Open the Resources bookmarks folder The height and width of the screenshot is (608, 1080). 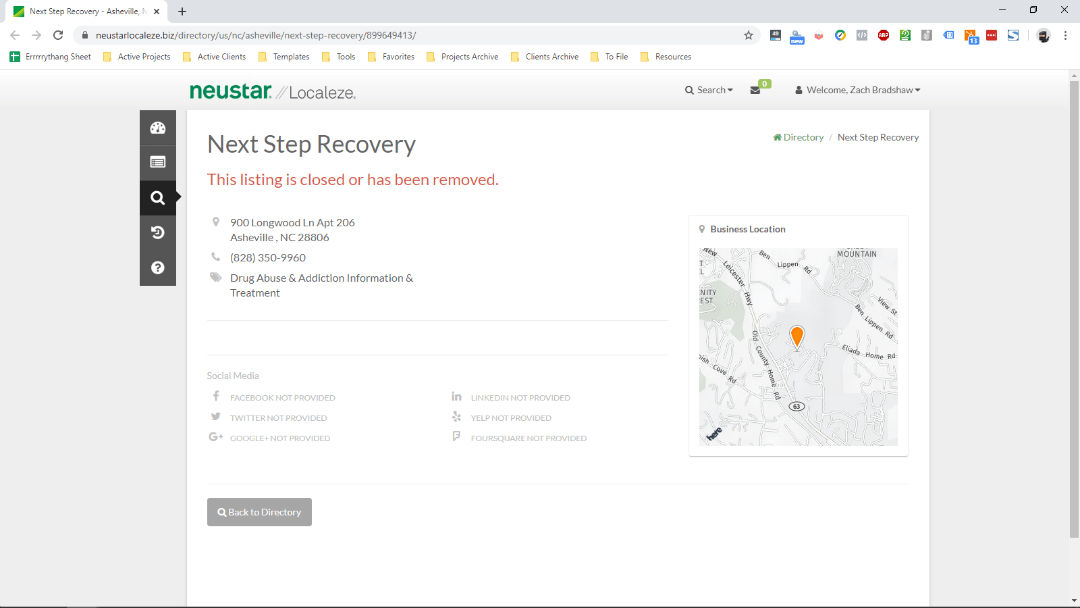[x=665, y=56]
